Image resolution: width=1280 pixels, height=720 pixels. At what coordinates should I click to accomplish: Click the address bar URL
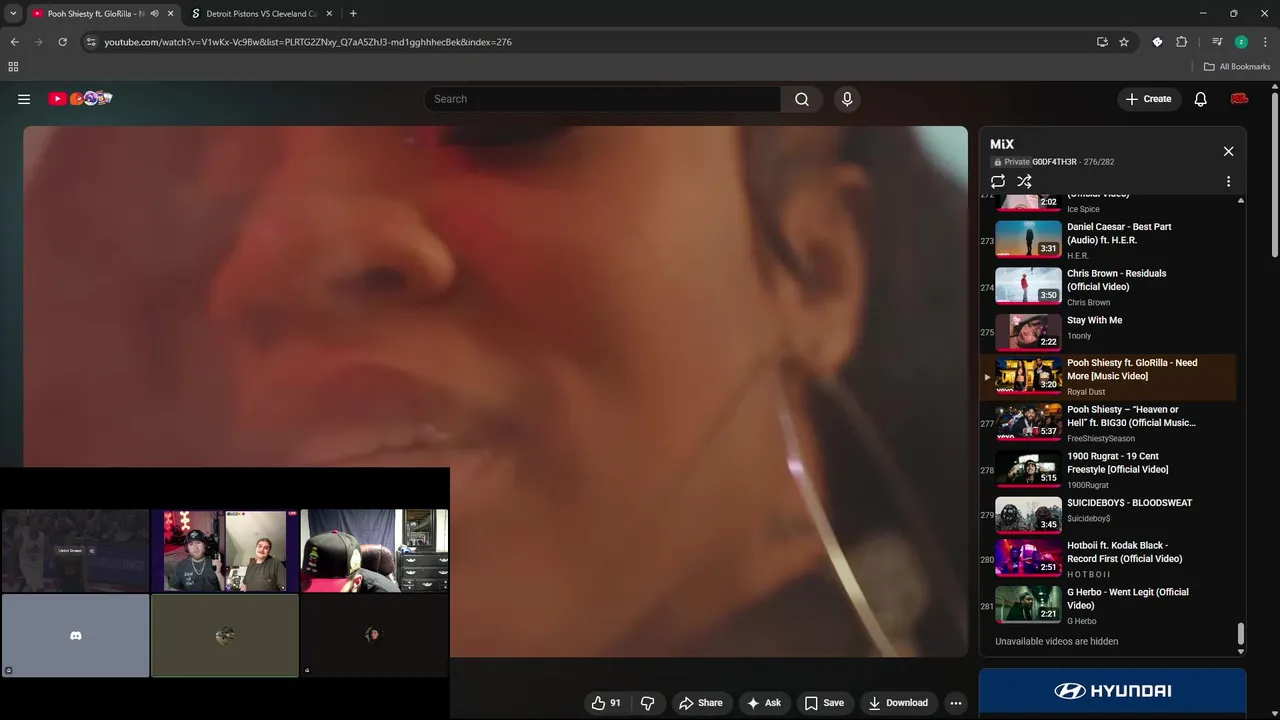click(x=308, y=42)
